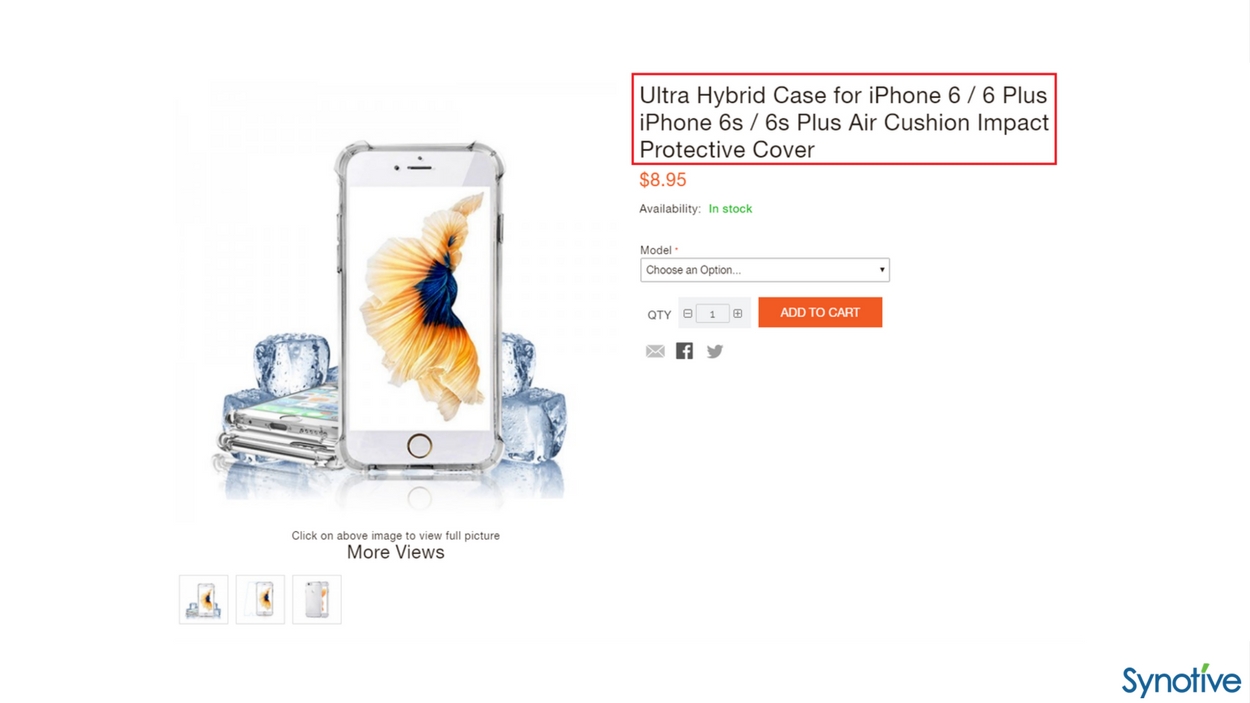Click the ADD TO CART button
The image size is (1250, 703).
(820, 312)
